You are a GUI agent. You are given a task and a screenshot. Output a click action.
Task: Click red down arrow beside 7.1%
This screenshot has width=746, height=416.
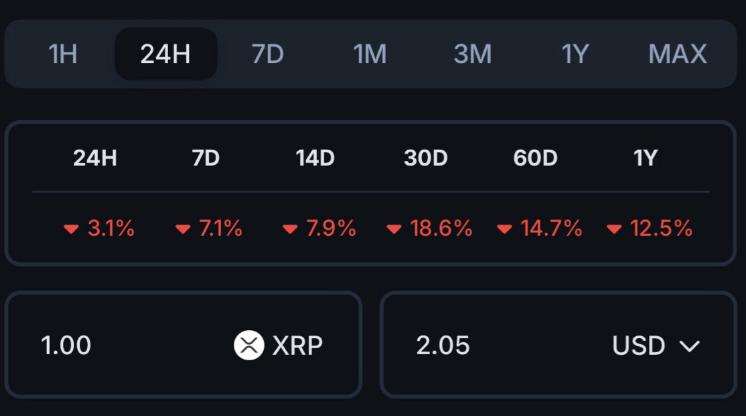(x=182, y=229)
